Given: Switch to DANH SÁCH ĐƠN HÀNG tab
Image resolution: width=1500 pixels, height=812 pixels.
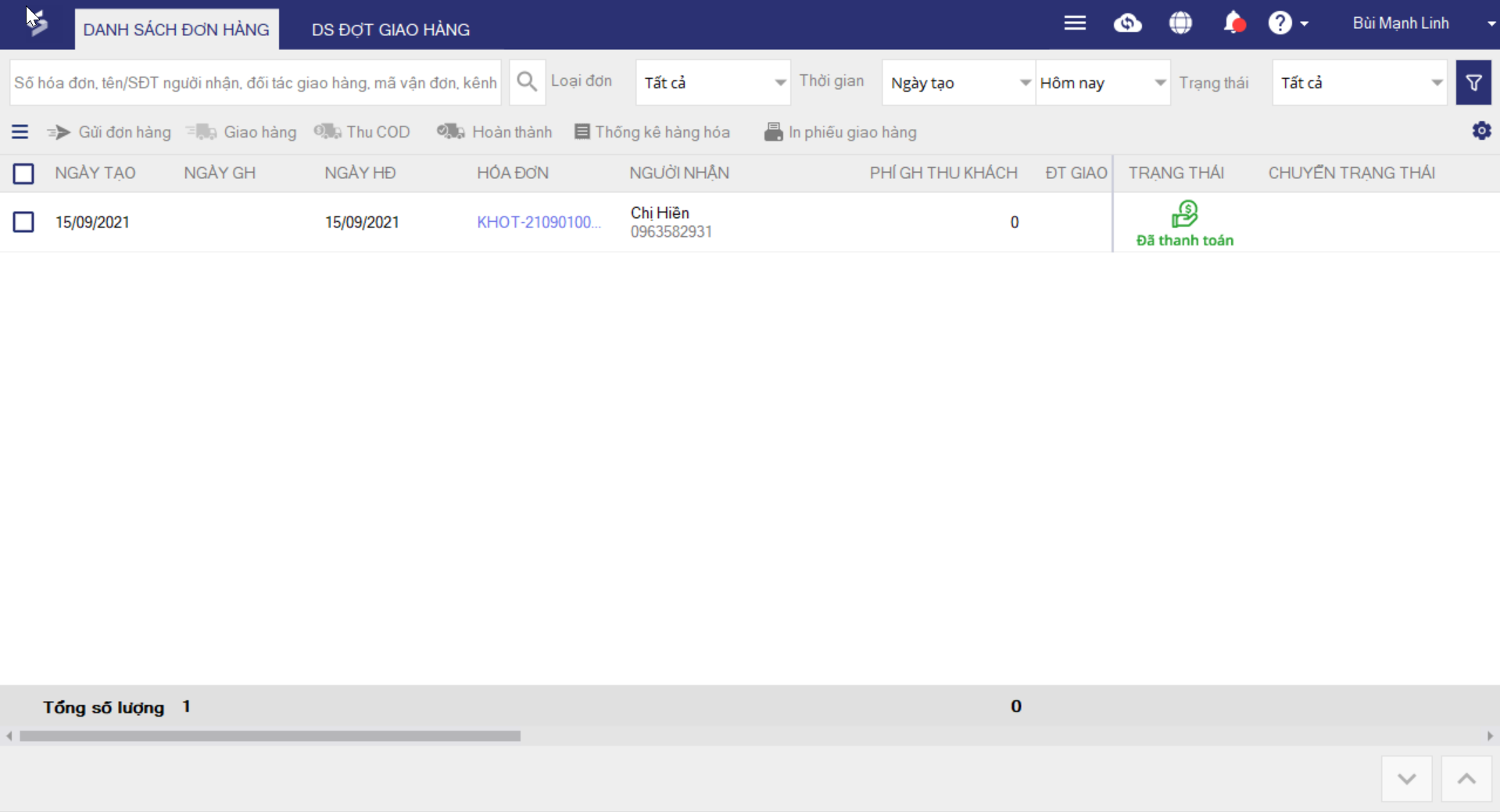Looking at the screenshot, I should 177,30.
